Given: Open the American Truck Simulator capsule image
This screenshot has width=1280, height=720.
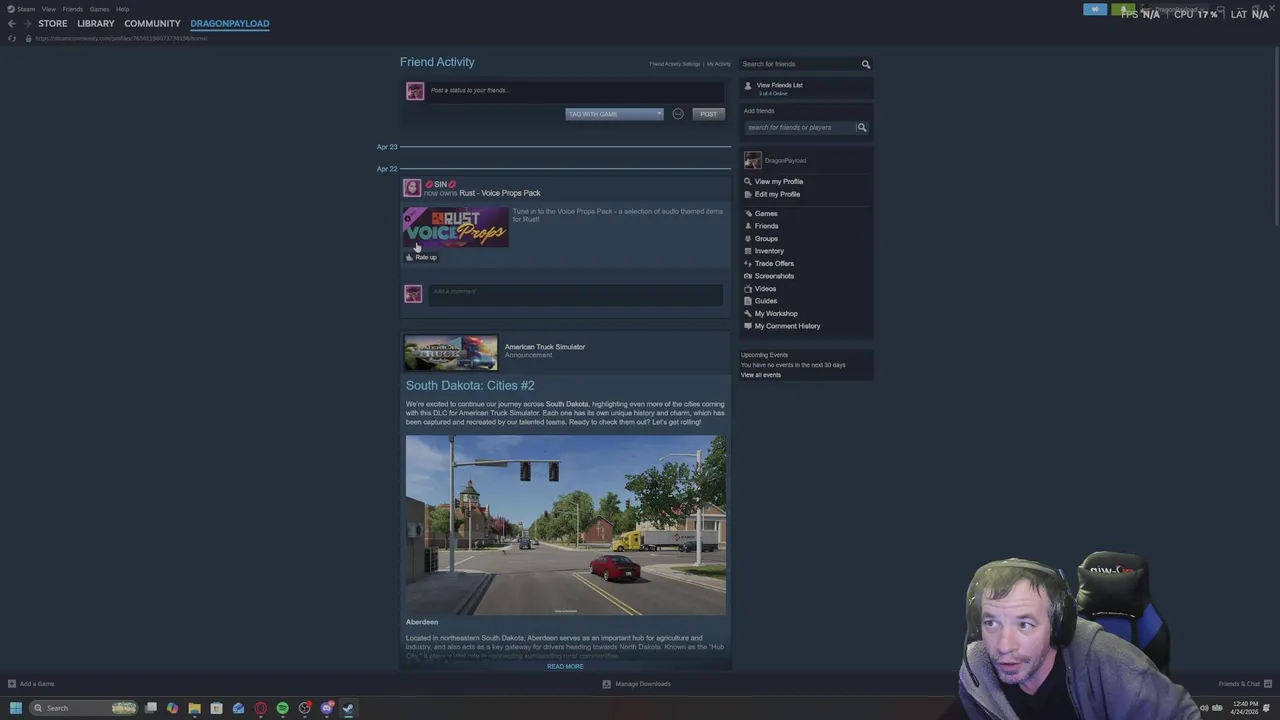Looking at the screenshot, I should click(451, 352).
